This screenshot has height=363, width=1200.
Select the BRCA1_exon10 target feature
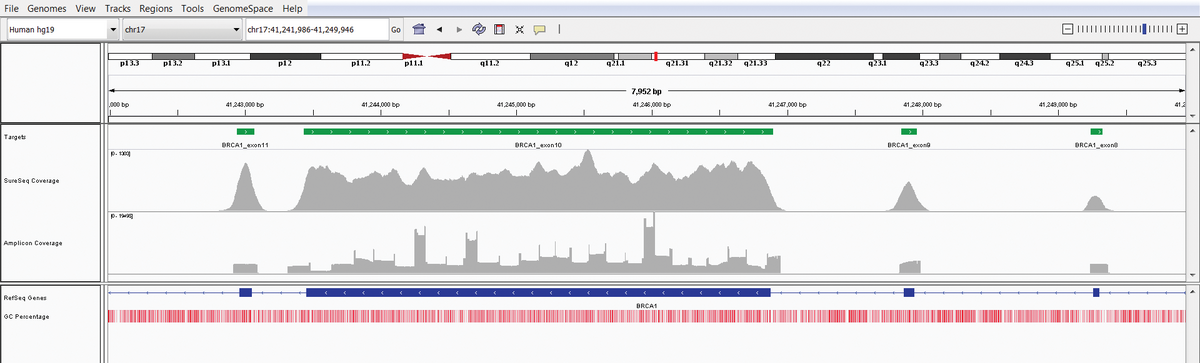click(x=538, y=131)
